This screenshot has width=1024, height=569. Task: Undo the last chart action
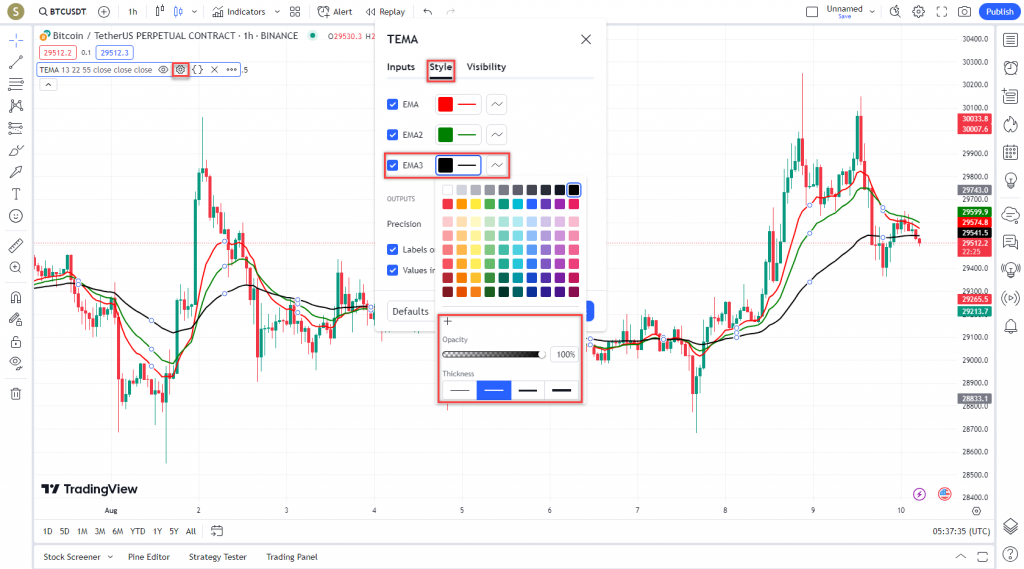(428, 12)
